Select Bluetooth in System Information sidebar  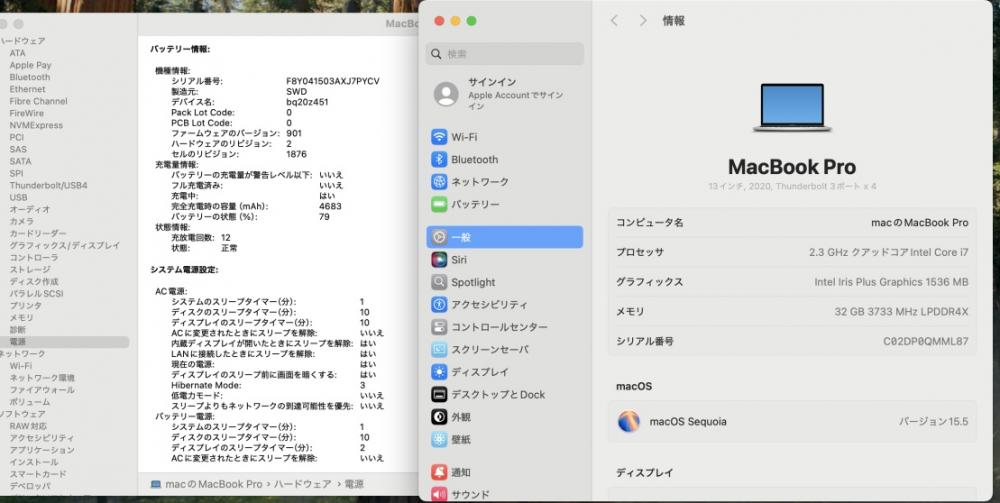29,77
